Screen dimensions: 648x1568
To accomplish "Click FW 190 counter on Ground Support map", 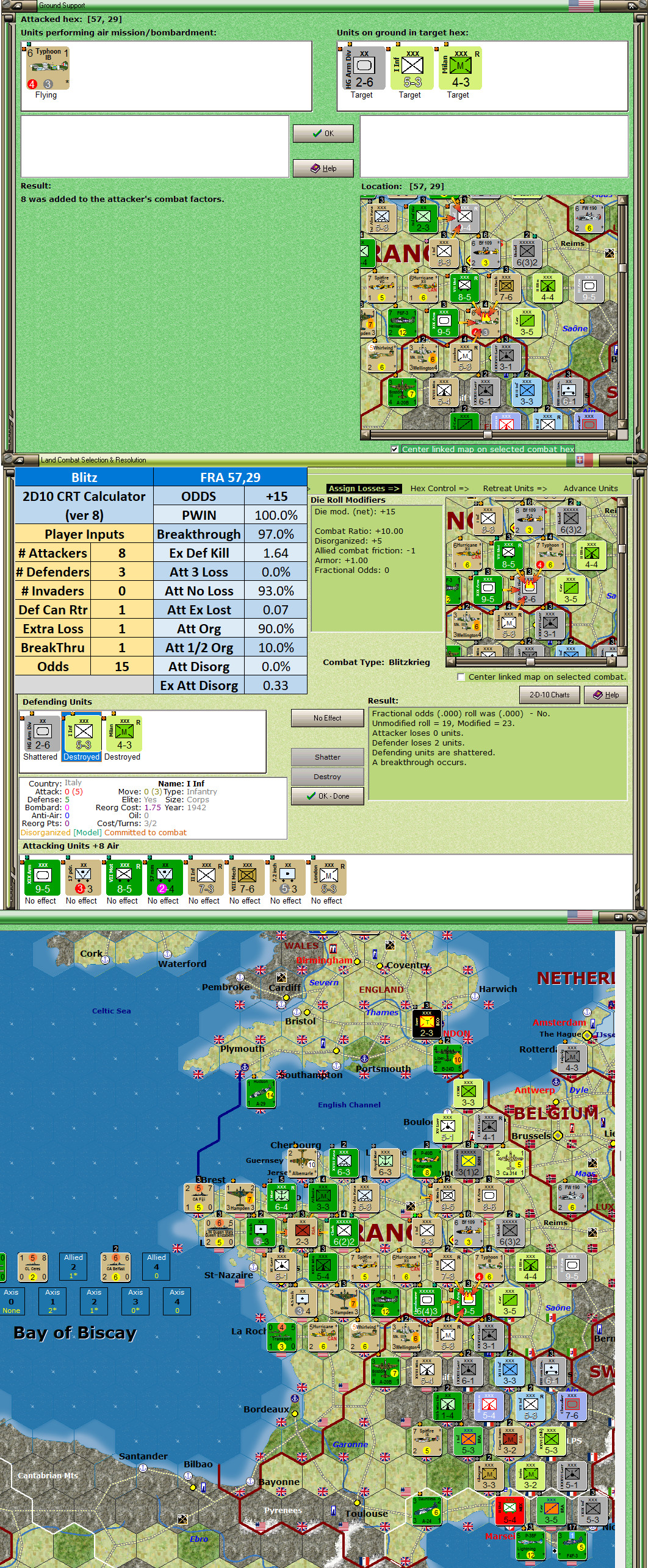I will (x=588, y=218).
